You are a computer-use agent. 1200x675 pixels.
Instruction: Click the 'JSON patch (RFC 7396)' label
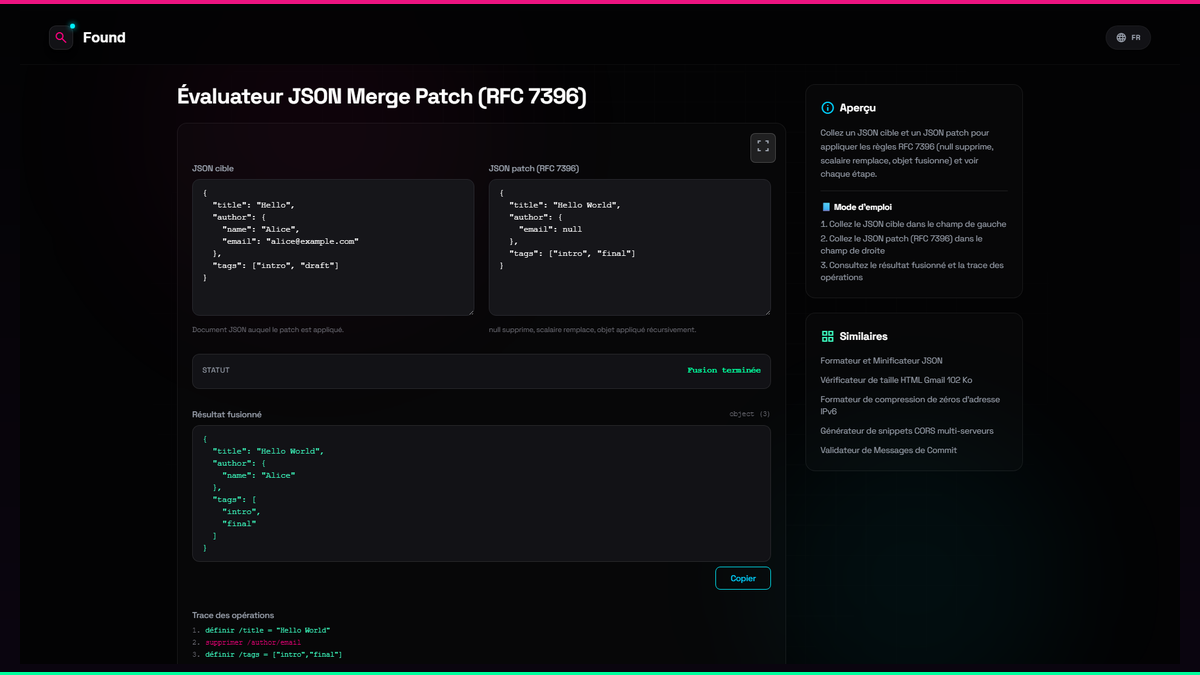pyautogui.click(x=534, y=169)
